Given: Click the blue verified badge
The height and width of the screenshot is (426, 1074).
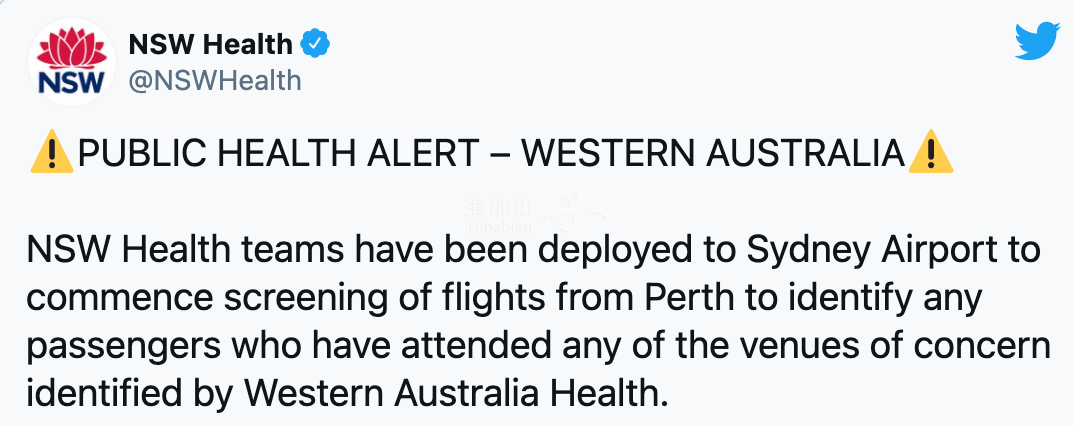Looking at the screenshot, I should click(x=316, y=45).
